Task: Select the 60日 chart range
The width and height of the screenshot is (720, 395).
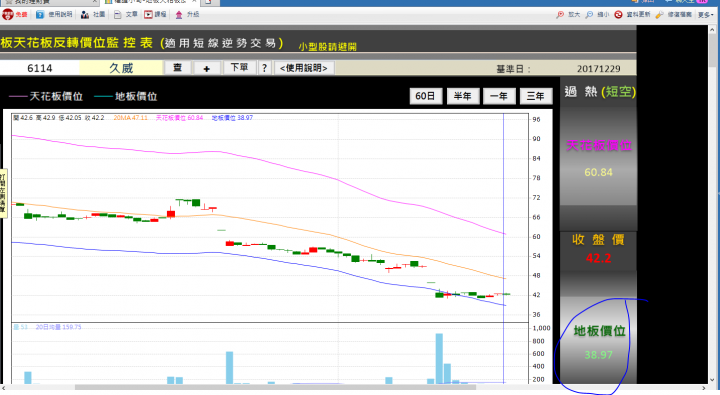Action: pos(425,96)
